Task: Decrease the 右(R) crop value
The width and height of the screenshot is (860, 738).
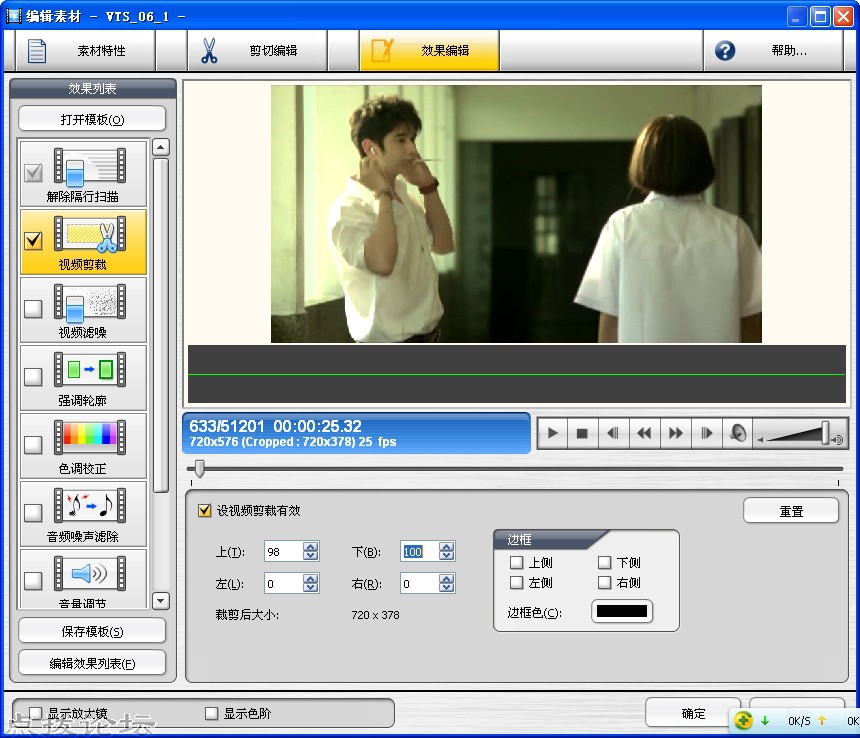Action: pyautogui.click(x=446, y=588)
